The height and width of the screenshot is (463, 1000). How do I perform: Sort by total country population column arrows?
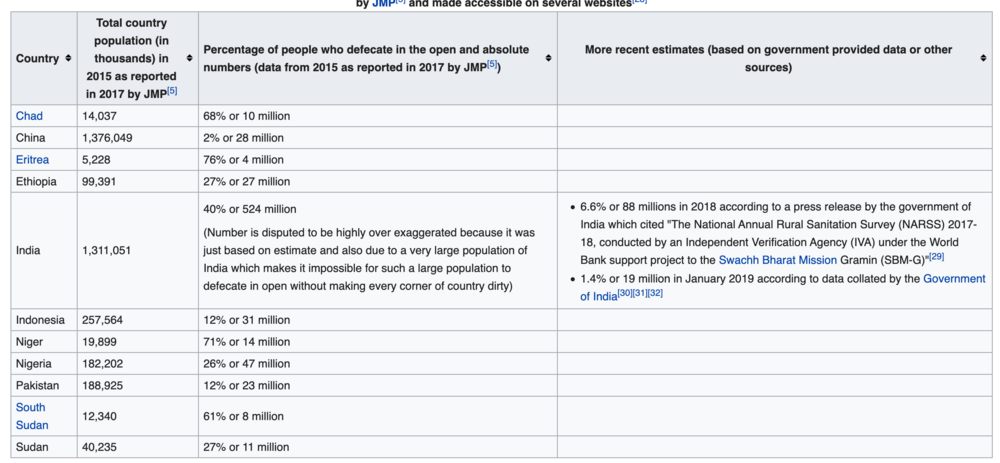coord(189,59)
